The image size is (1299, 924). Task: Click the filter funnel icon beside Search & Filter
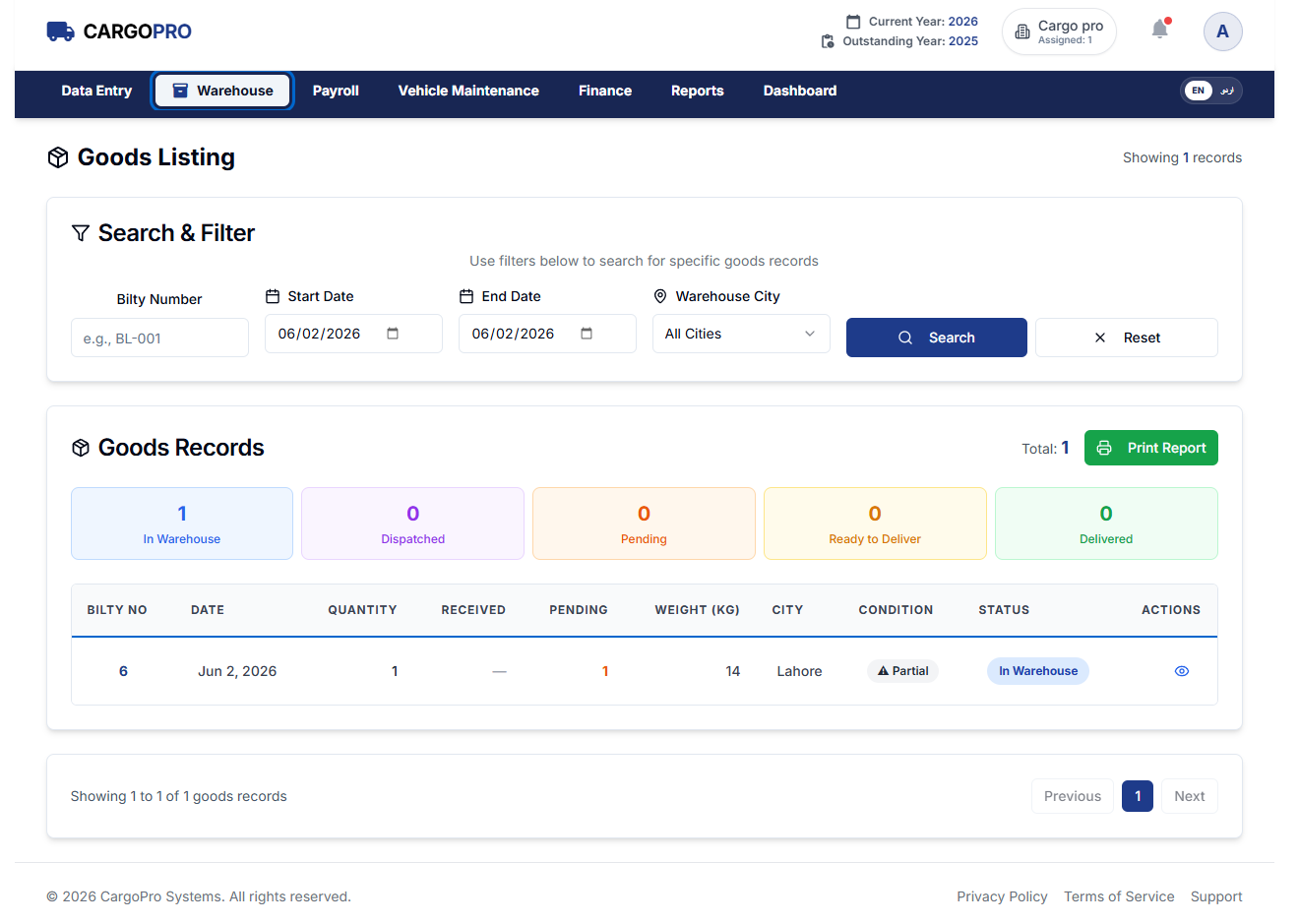81,233
